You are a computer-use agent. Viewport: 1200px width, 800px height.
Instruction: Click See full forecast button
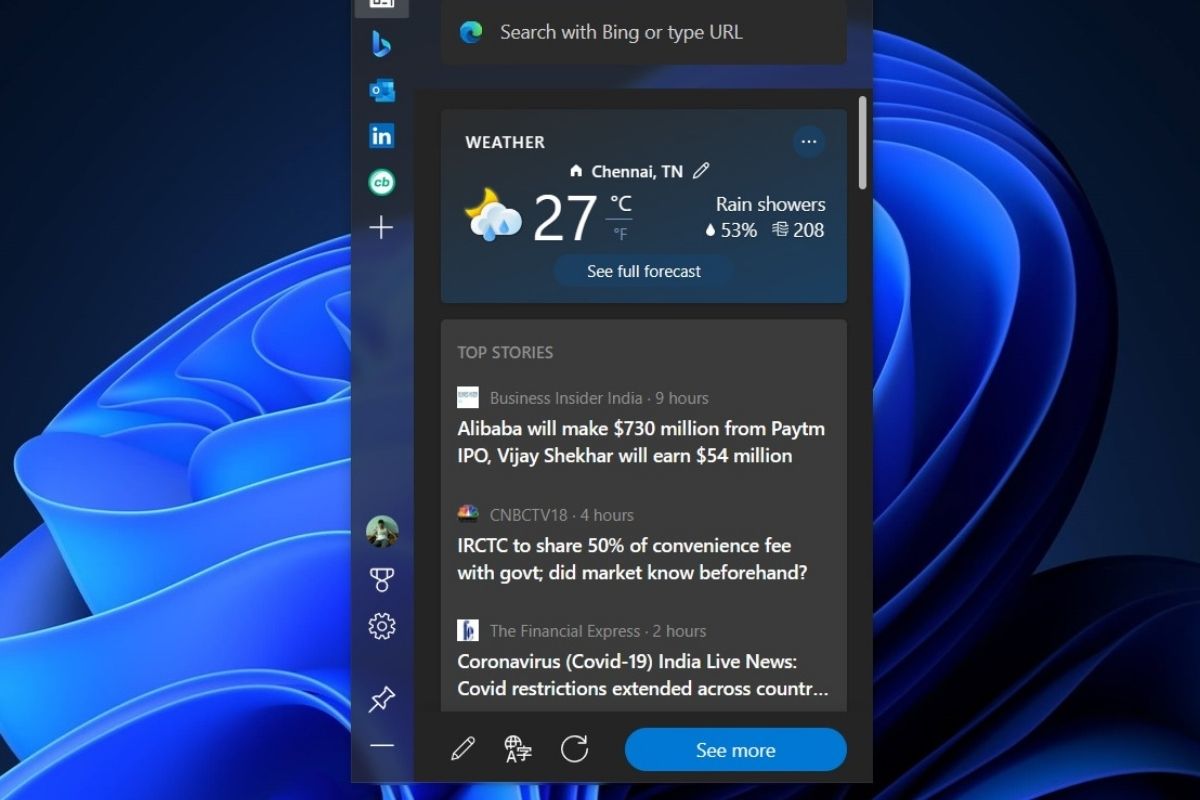click(x=644, y=271)
